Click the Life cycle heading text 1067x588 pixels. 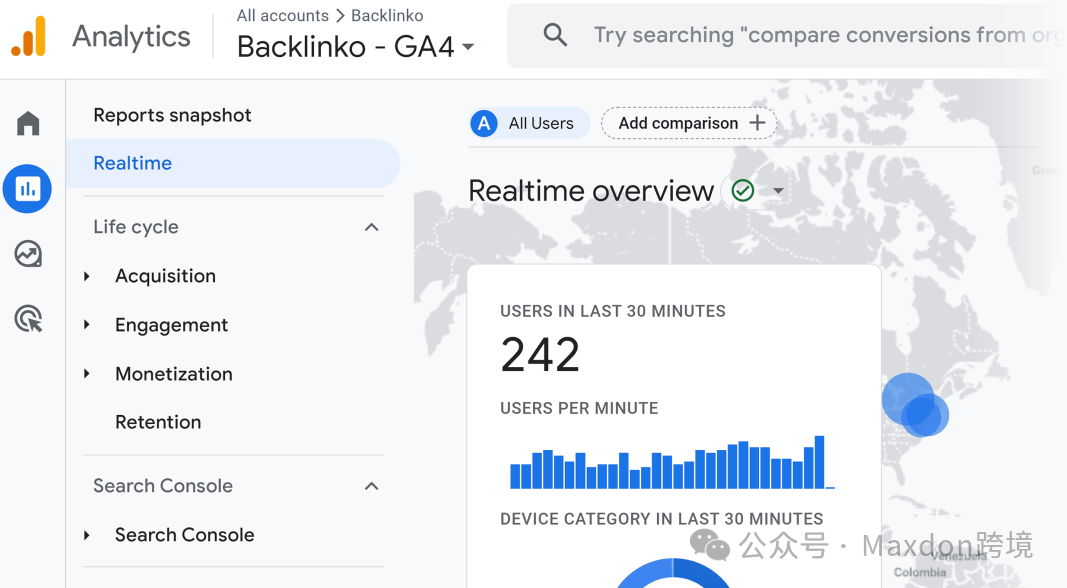coord(135,227)
